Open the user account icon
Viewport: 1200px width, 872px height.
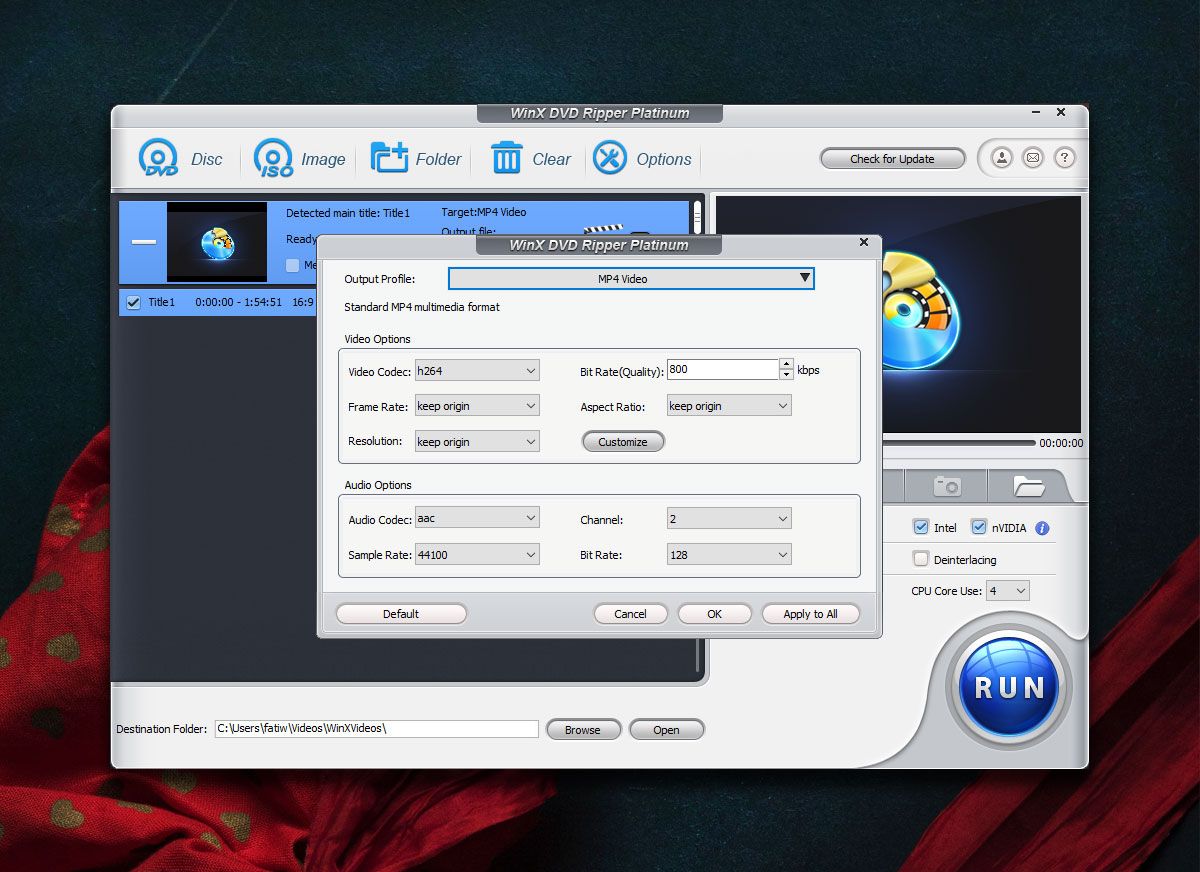pos(1001,158)
